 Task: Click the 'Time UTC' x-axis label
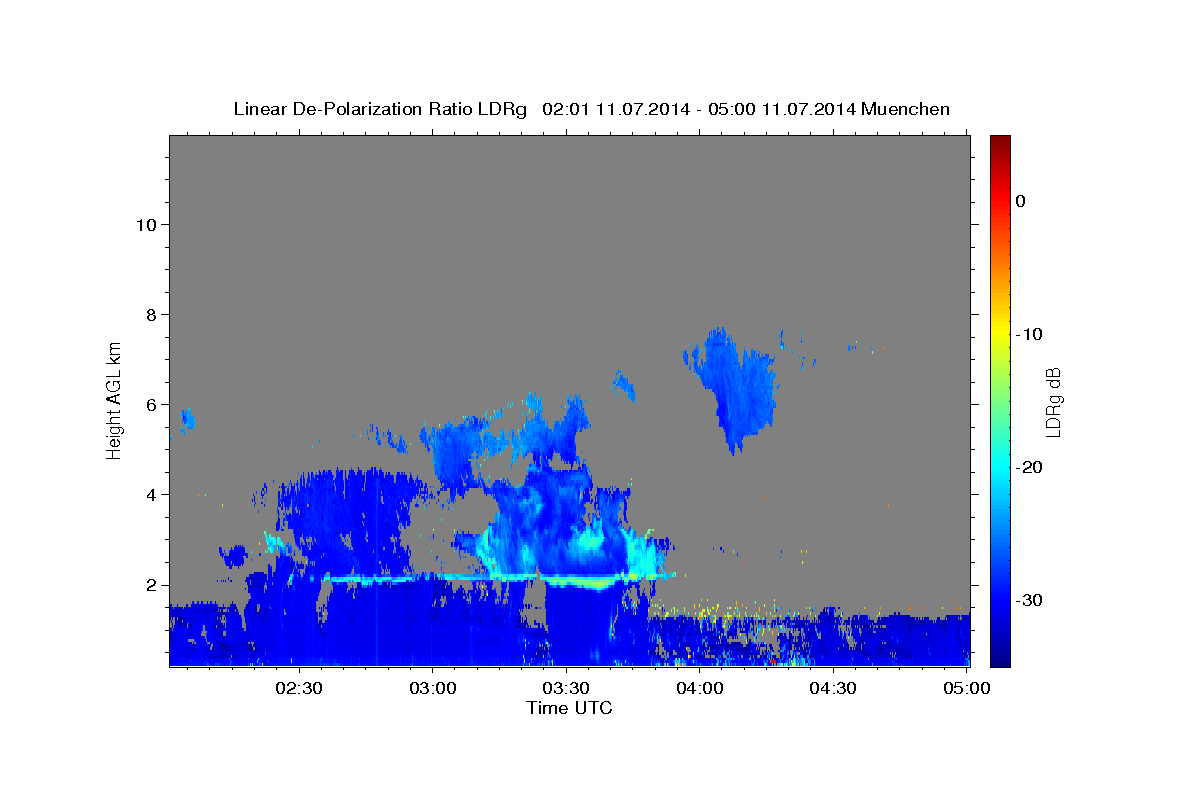[x=569, y=708]
